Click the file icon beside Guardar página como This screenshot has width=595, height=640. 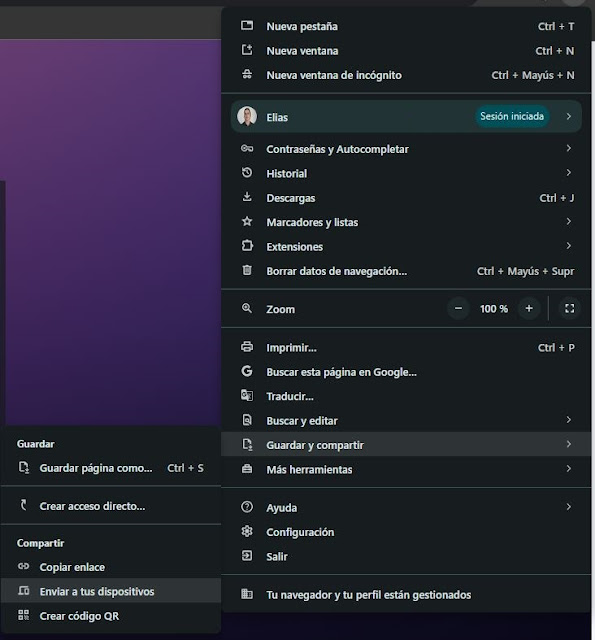24,467
